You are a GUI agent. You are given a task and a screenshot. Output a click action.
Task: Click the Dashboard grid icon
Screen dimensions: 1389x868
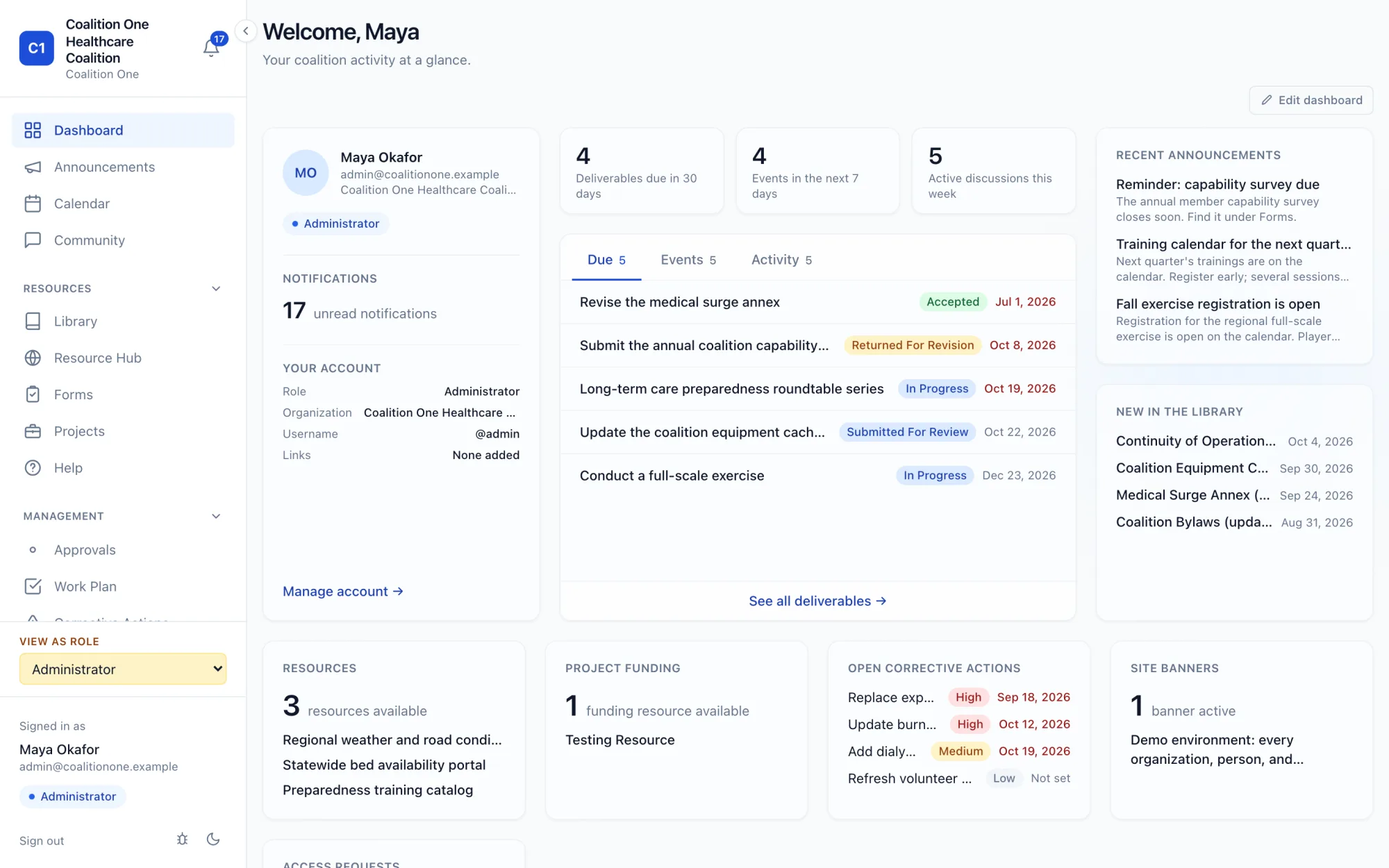[x=33, y=131]
